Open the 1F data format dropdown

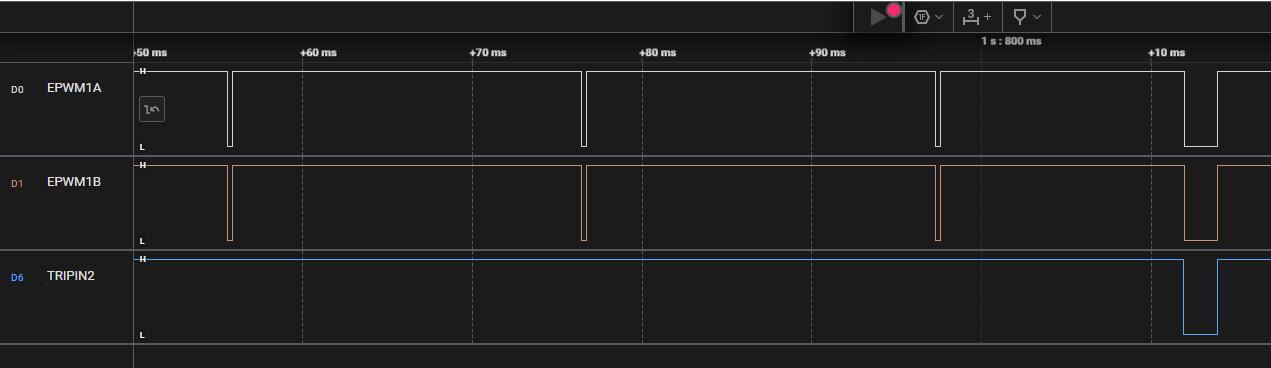[928, 17]
